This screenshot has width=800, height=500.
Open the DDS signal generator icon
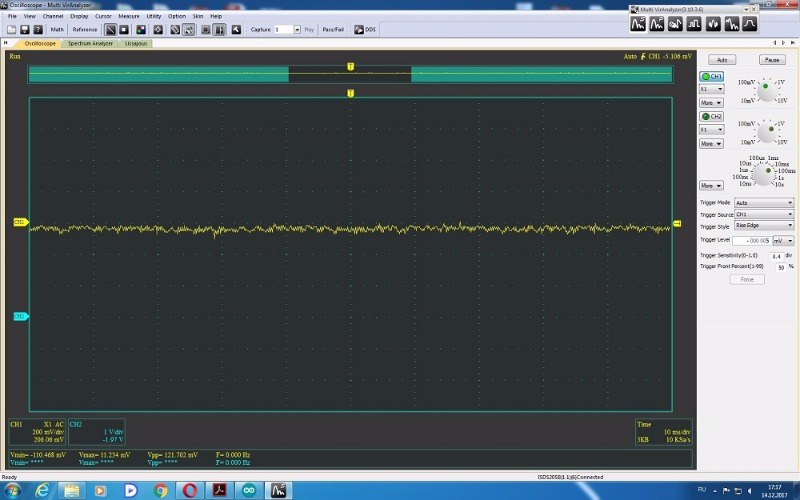(359, 30)
